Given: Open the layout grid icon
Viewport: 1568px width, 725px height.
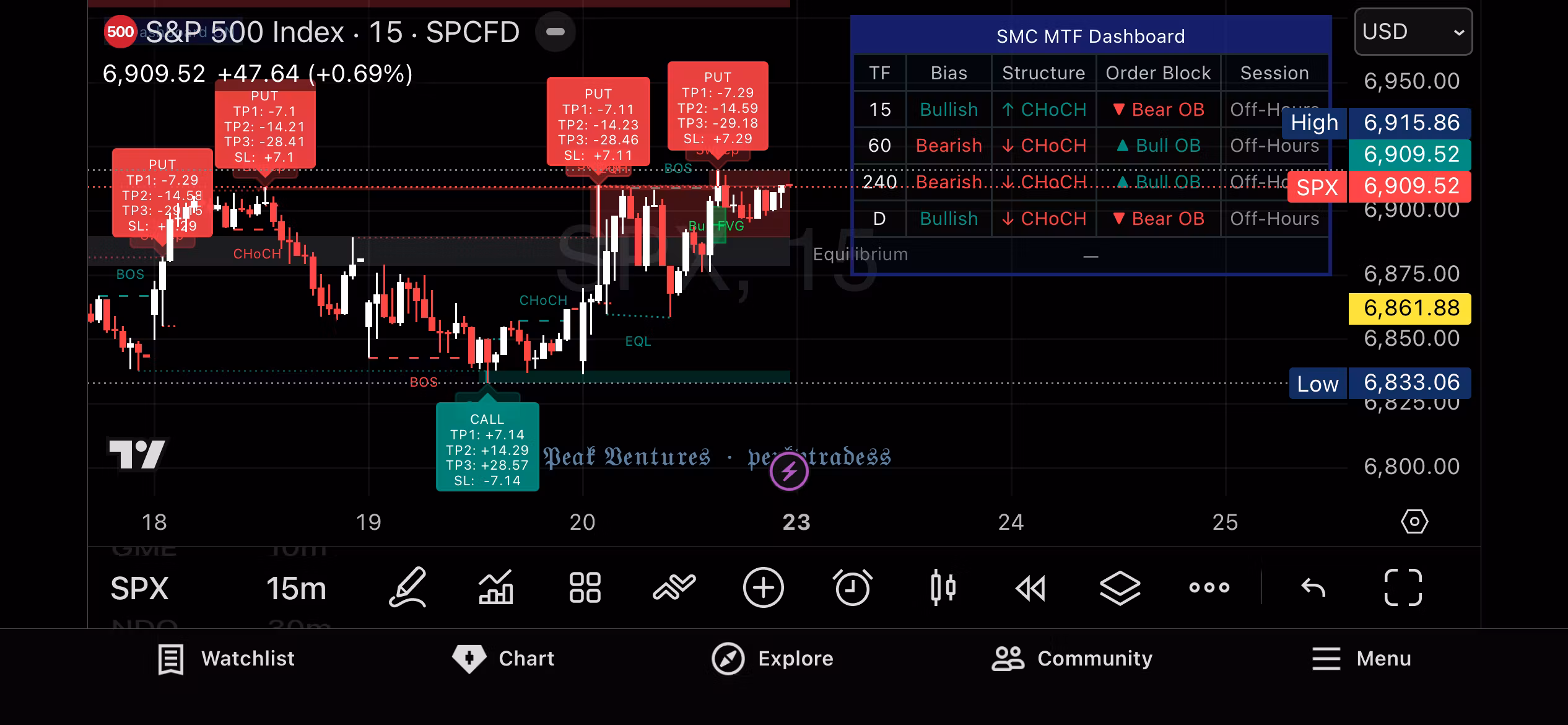Looking at the screenshot, I should [585, 587].
